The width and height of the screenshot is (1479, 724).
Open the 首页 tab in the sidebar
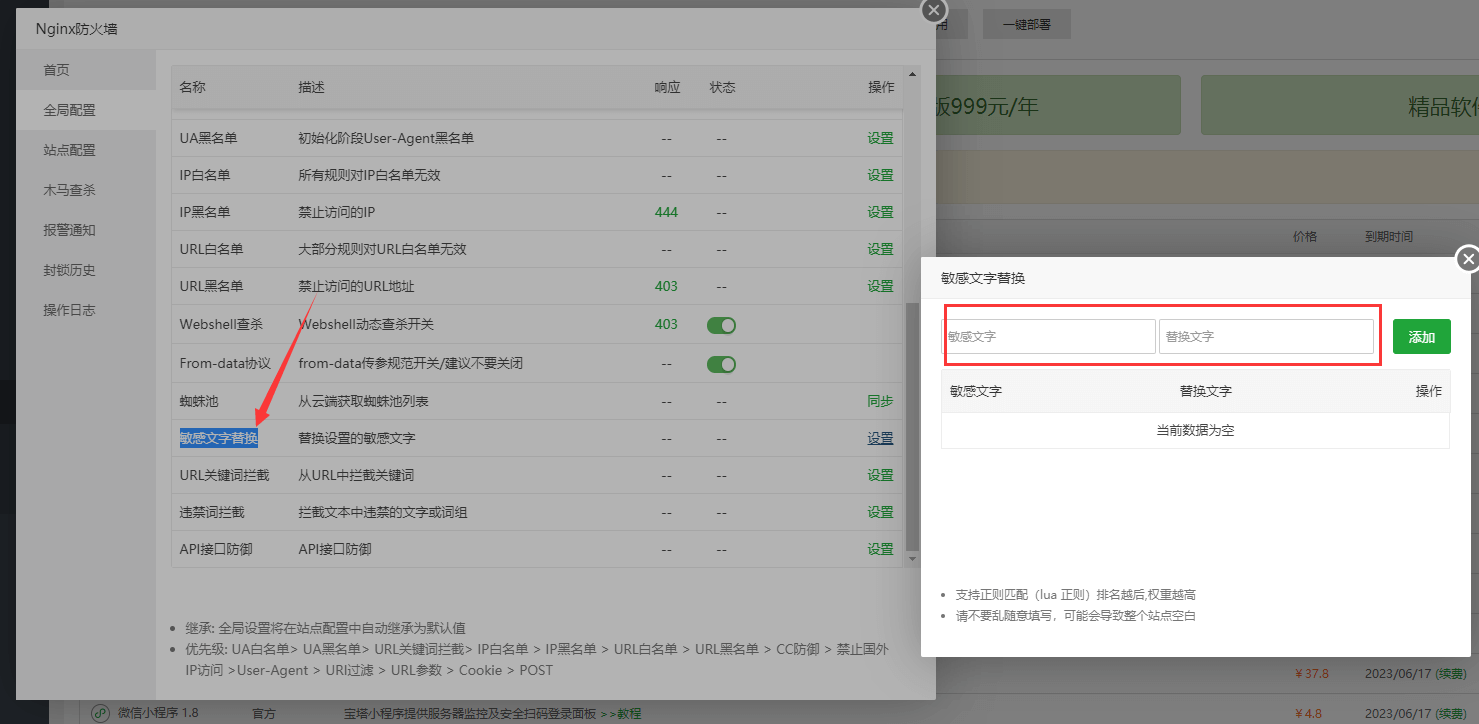pyautogui.click(x=86, y=70)
